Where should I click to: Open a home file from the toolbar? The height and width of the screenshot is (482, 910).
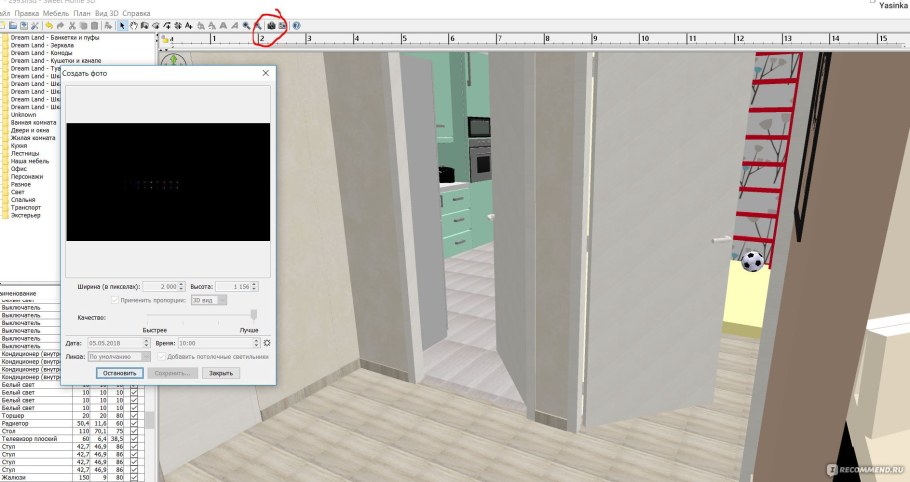pyautogui.click(x=13, y=26)
